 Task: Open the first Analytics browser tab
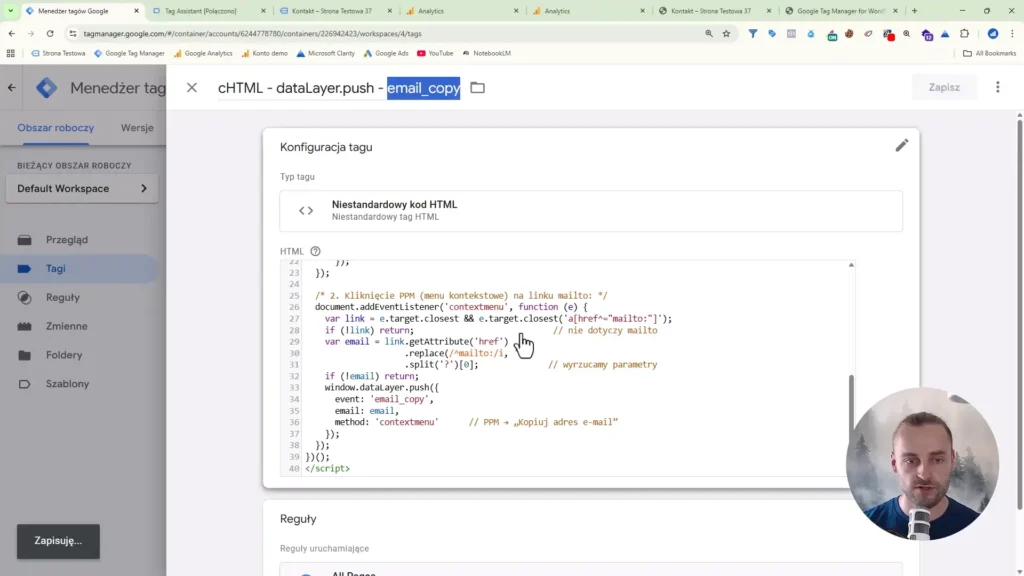(460, 11)
